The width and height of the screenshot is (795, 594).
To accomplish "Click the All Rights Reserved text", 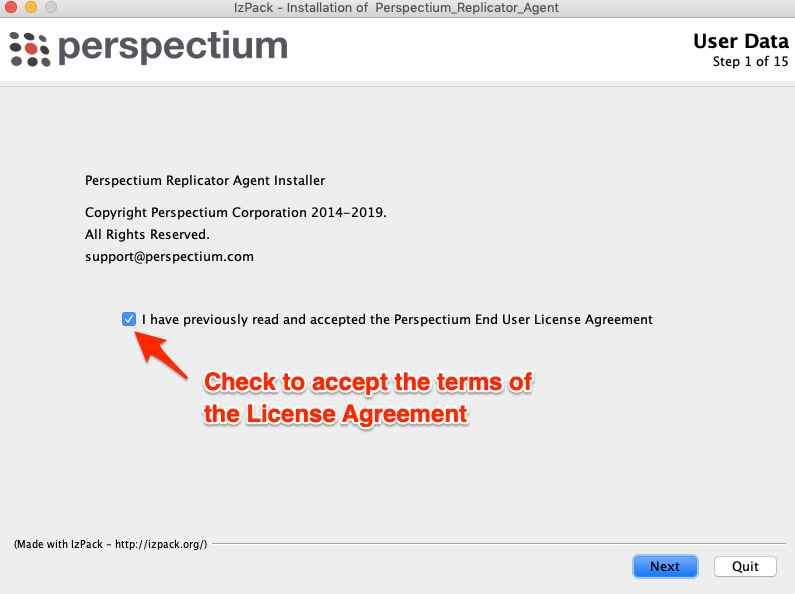I will [147, 235].
